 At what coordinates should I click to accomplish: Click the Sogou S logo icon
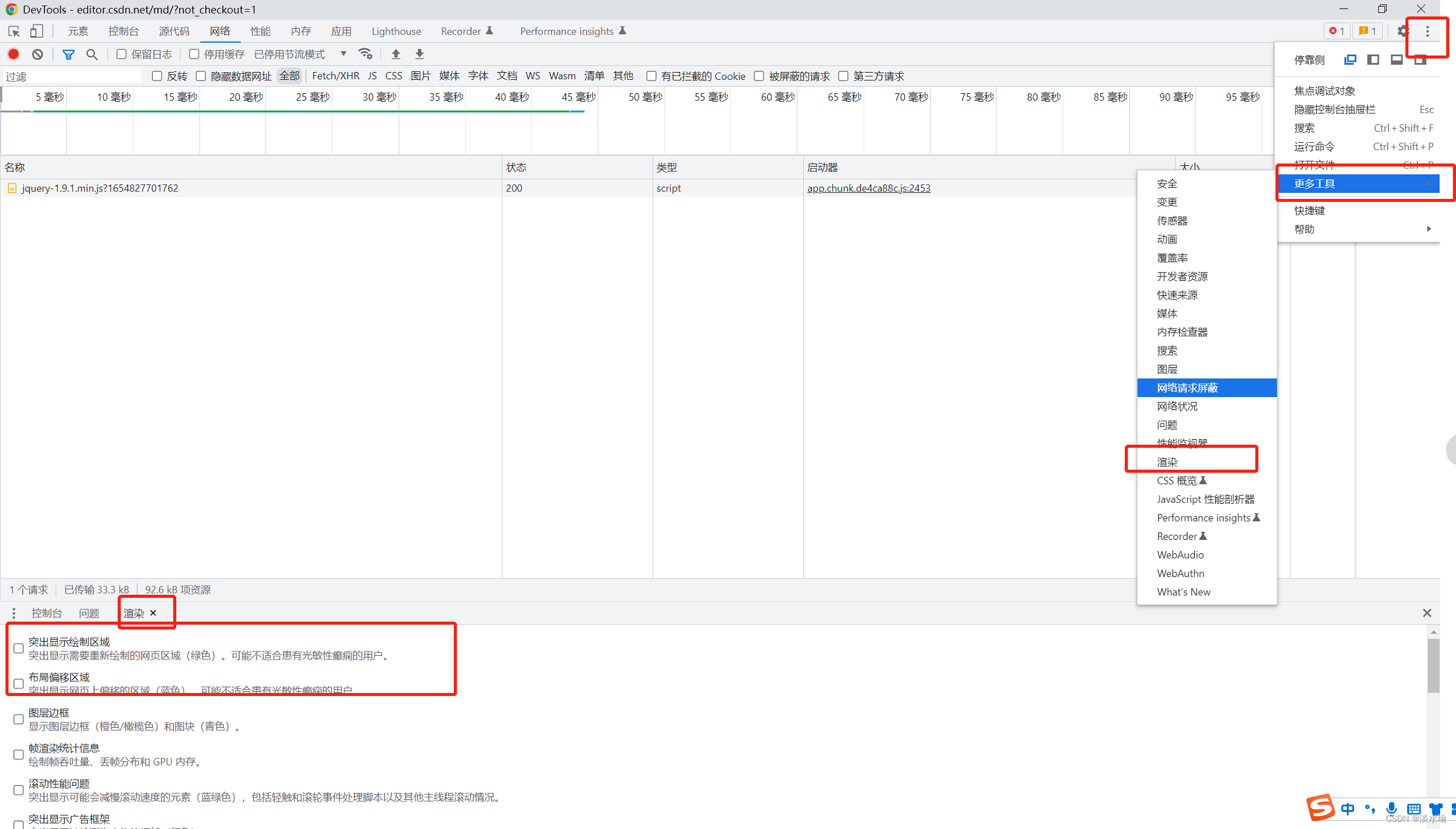(1320, 808)
